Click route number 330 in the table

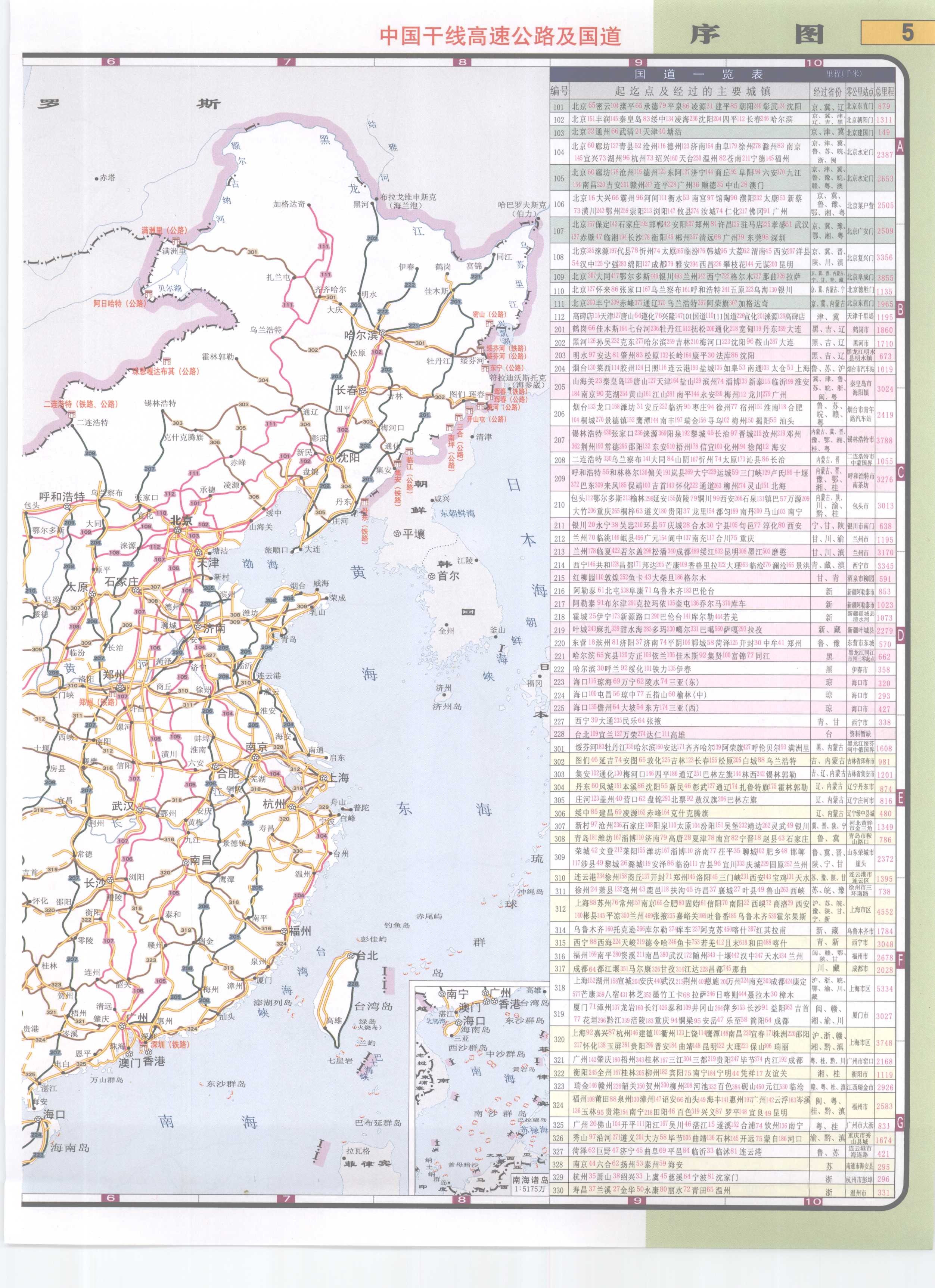coord(559,1190)
